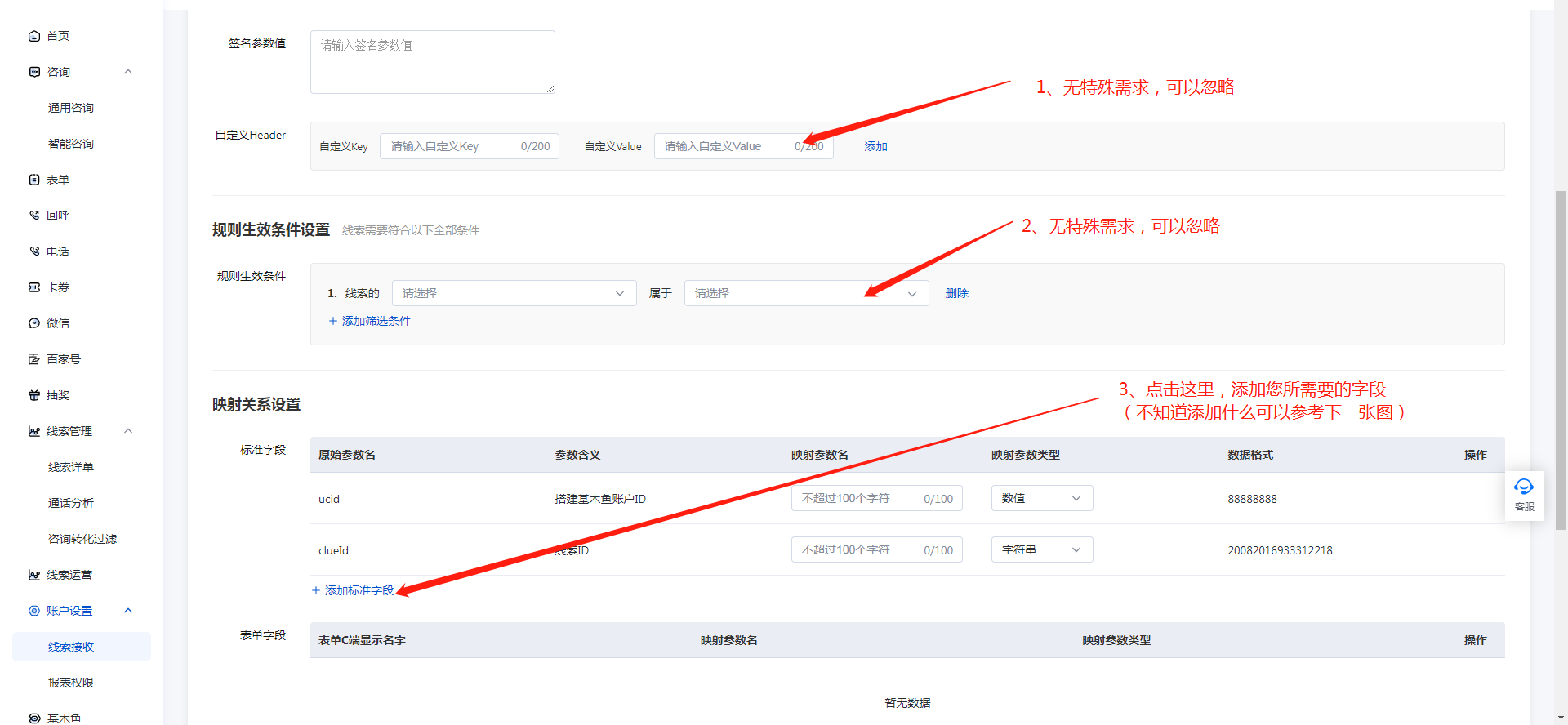Image resolution: width=1568 pixels, height=725 pixels.
Task: Click 删除 to remove the condition
Action: click(x=957, y=293)
